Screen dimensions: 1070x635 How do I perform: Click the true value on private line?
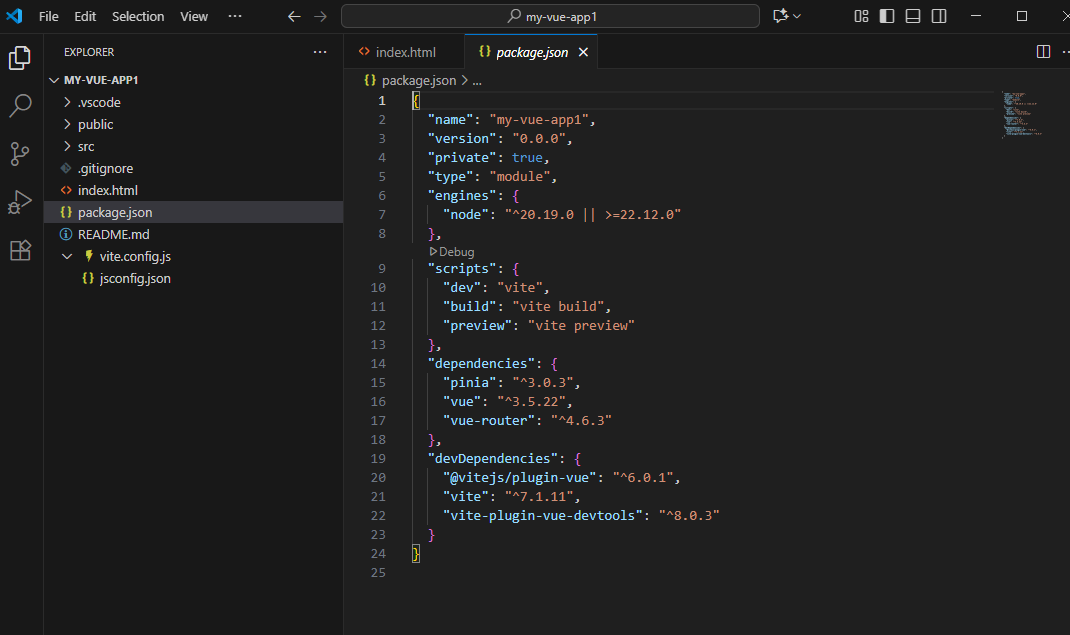click(x=527, y=158)
